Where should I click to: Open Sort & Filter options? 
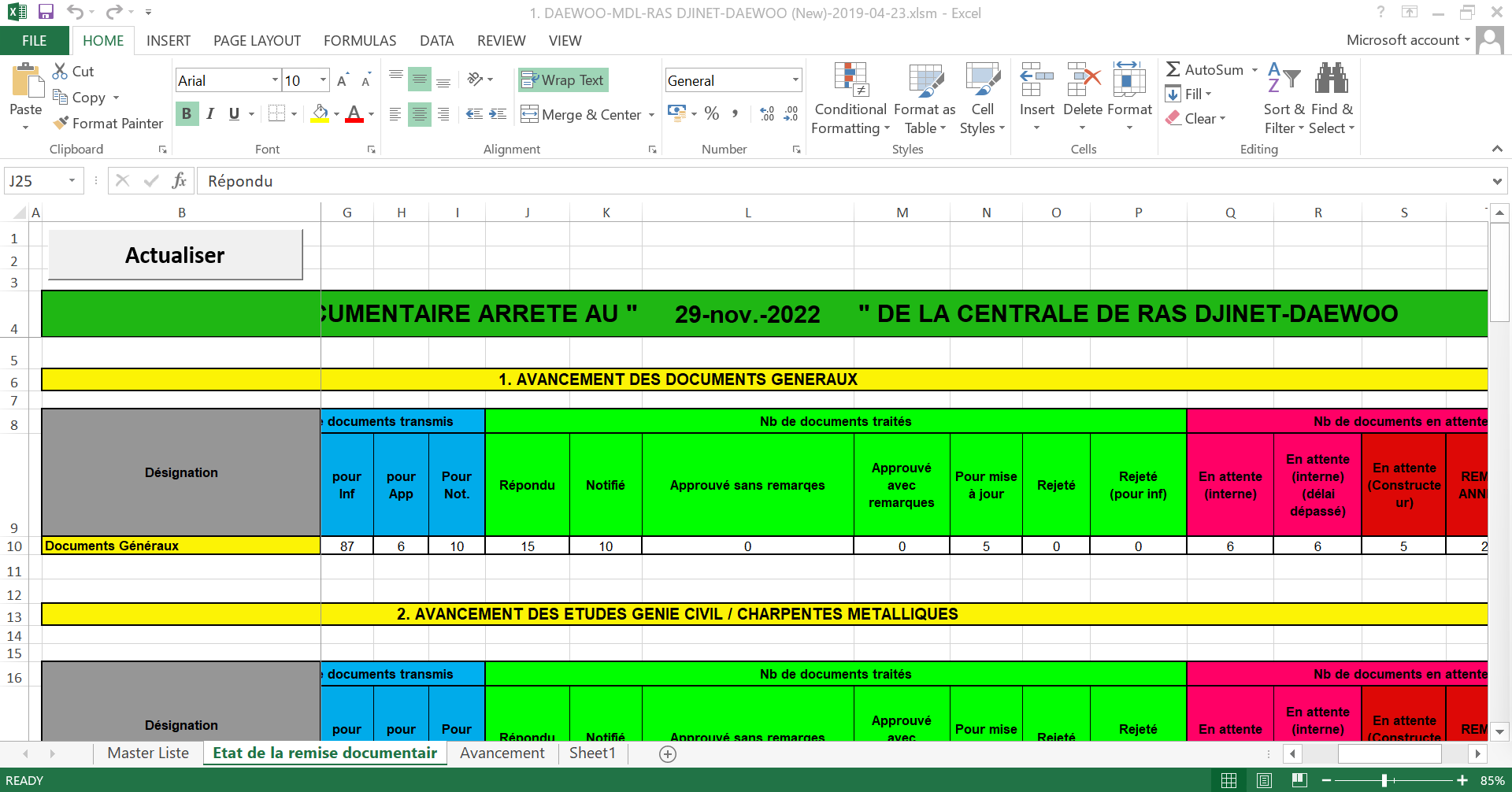pyautogui.click(x=1284, y=99)
